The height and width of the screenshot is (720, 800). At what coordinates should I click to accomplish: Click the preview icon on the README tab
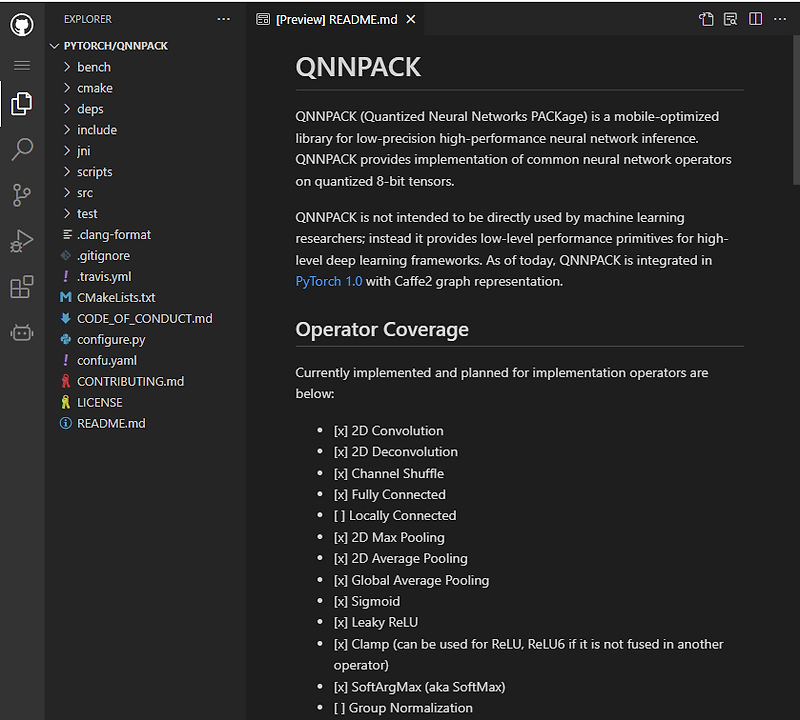tap(263, 19)
